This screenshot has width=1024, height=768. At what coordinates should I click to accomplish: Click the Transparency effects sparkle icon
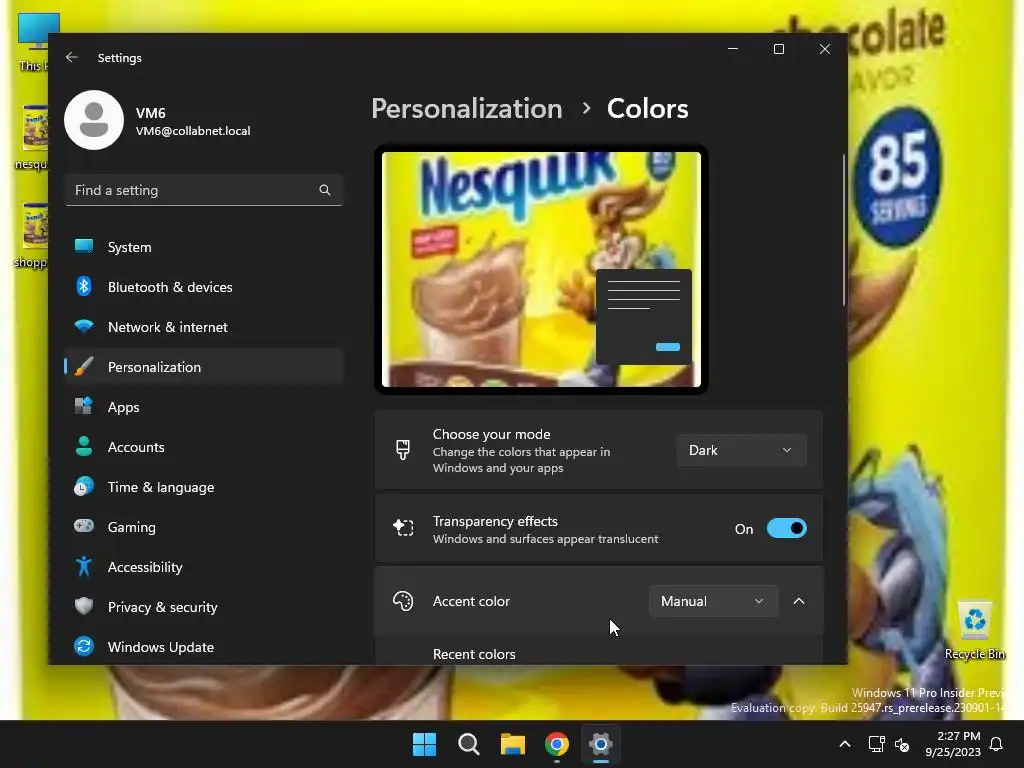(x=403, y=528)
